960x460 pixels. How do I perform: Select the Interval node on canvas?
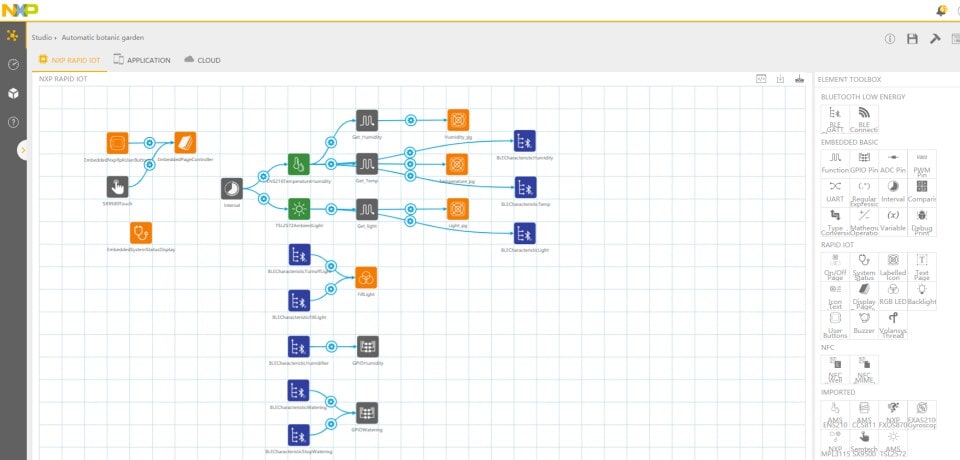coord(231,188)
